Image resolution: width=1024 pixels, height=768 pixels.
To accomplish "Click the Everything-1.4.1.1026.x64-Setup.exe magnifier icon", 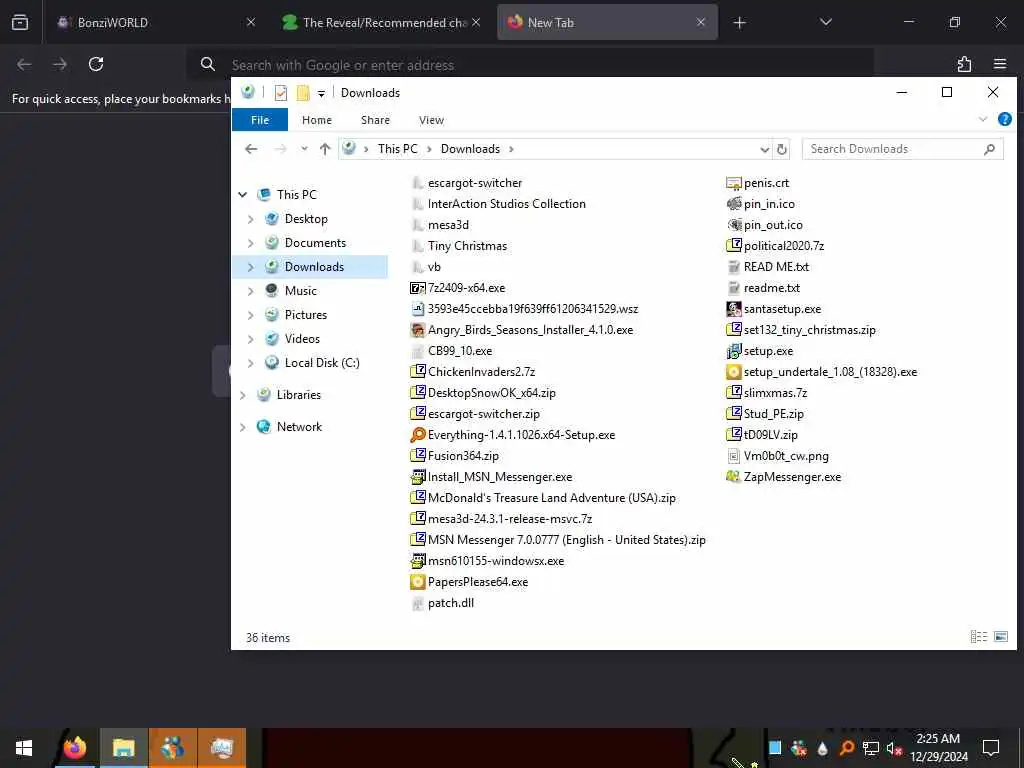I will [418, 435].
